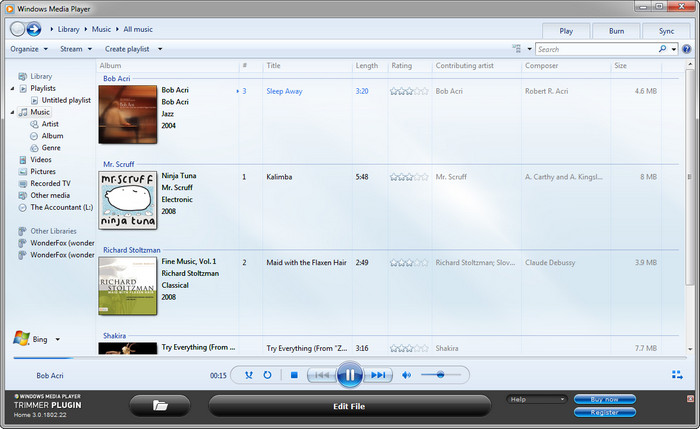
Task: Pause the current song
Action: (x=350, y=375)
